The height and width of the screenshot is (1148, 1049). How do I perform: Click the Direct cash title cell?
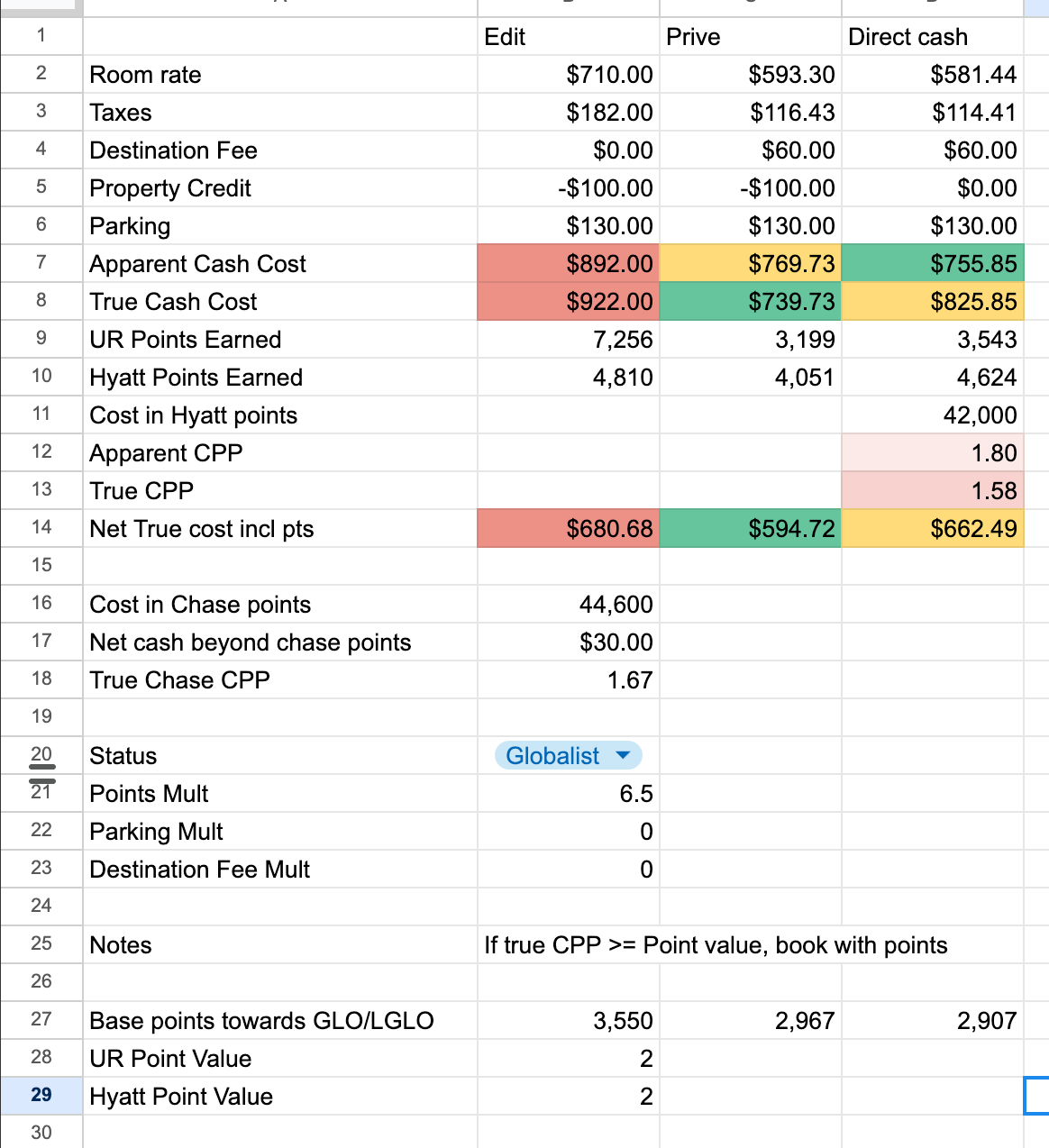932,37
